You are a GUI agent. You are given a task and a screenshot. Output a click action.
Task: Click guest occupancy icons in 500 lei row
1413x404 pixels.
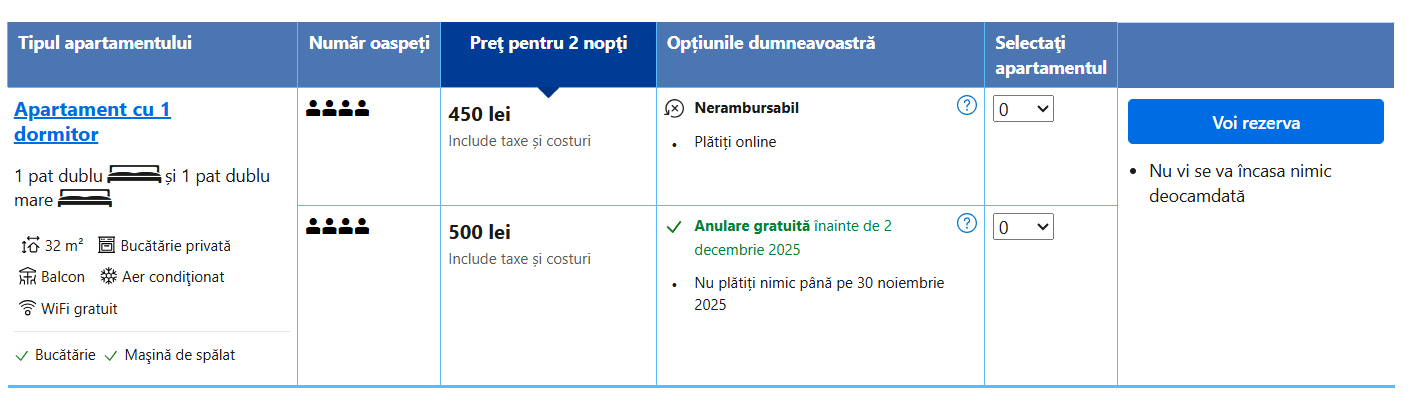[337, 227]
